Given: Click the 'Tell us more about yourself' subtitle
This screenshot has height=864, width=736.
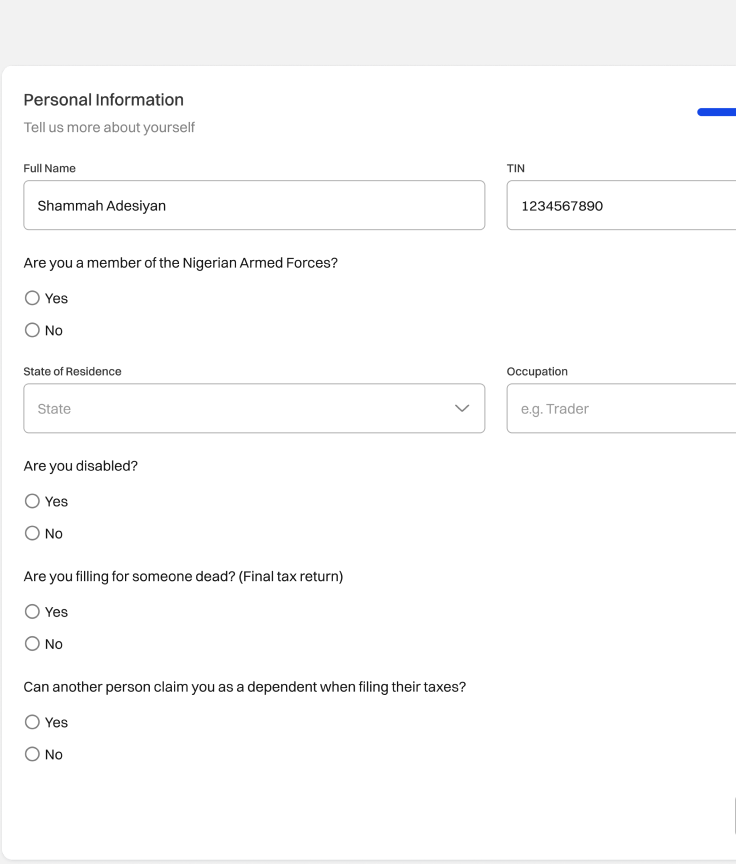Looking at the screenshot, I should (109, 127).
